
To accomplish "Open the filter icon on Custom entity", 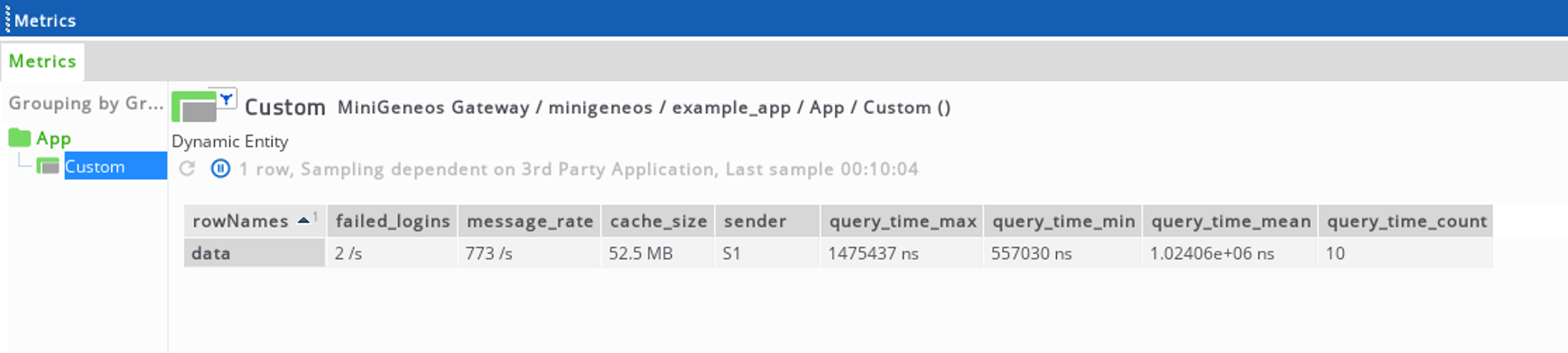I will click(227, 99).
